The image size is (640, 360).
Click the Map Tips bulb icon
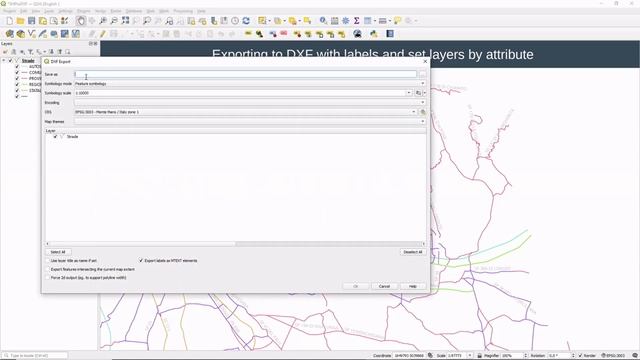(x=397, y=21)
